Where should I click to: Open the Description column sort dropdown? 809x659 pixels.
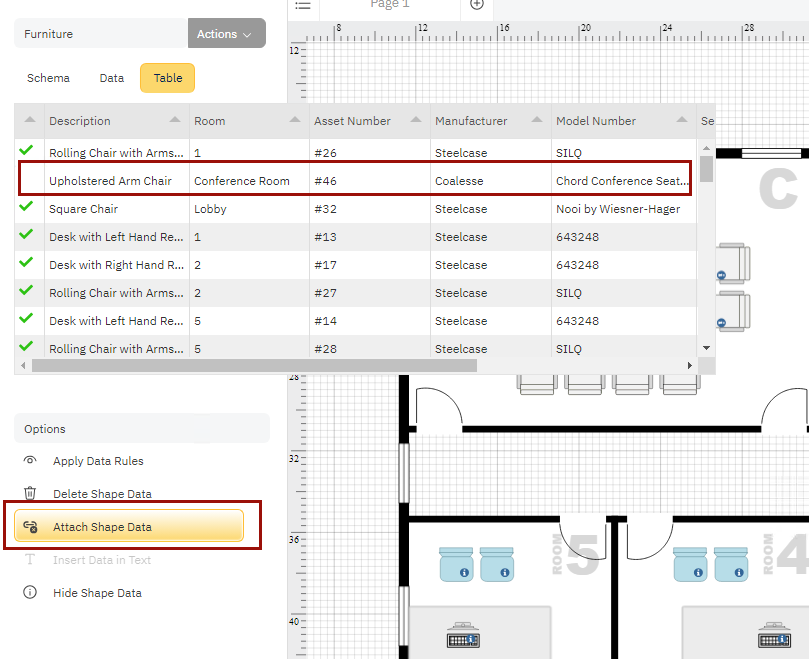click(x=176, y=120)
